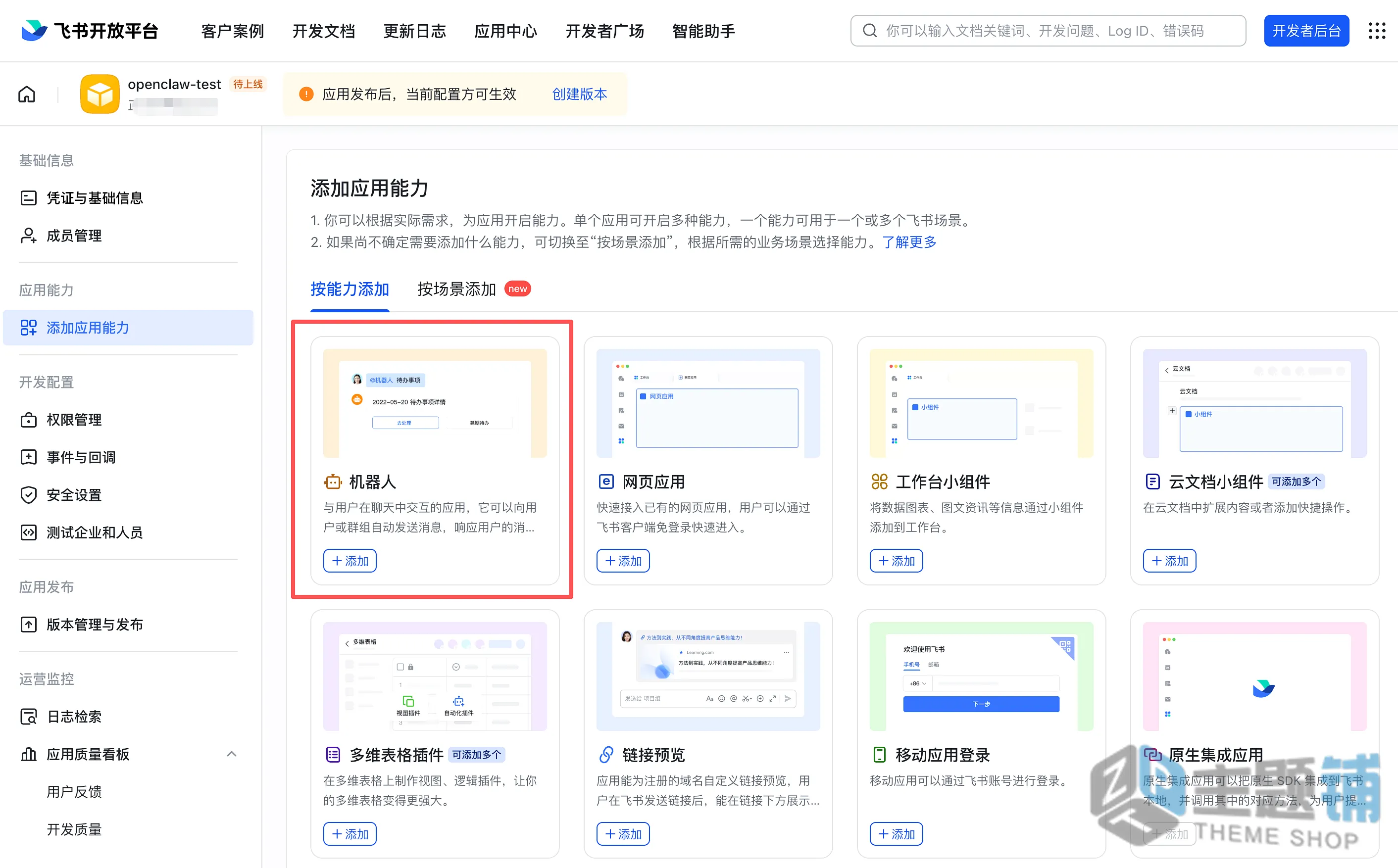This screenshot has width=1398, height=868.
Task: Open 开发者广场 in top navigation
Action: pyautogui.click(x=604, y=30)
